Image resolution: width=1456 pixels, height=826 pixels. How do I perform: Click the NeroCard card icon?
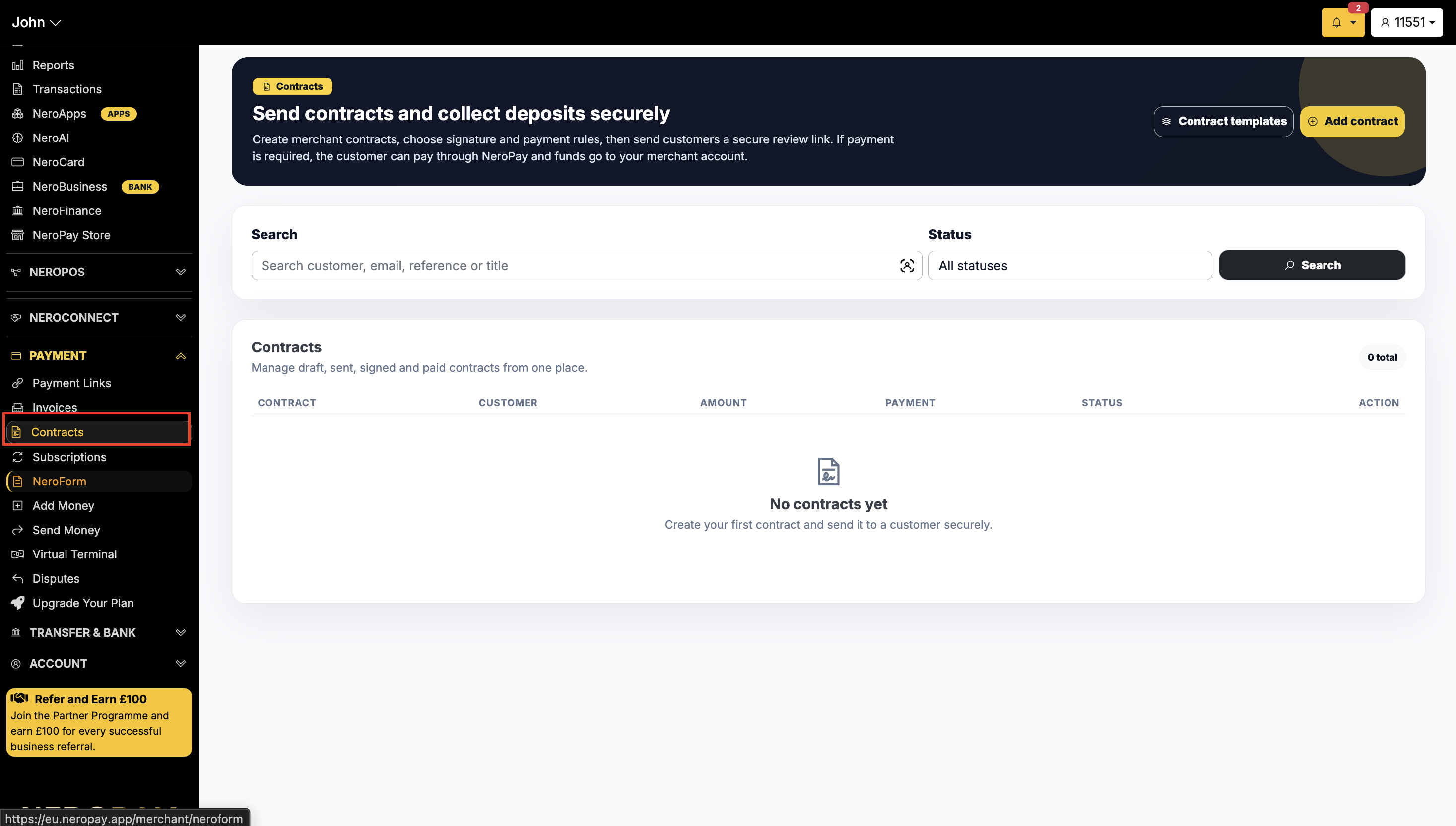tap(17, 162)
